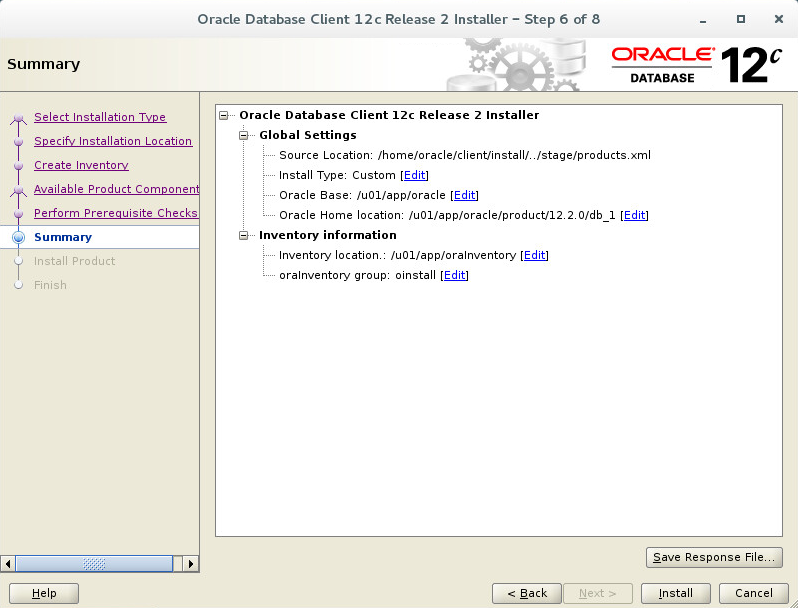Select the Source Location row
The height and width of the screenshot is (608, 798).
click(465, 155)
